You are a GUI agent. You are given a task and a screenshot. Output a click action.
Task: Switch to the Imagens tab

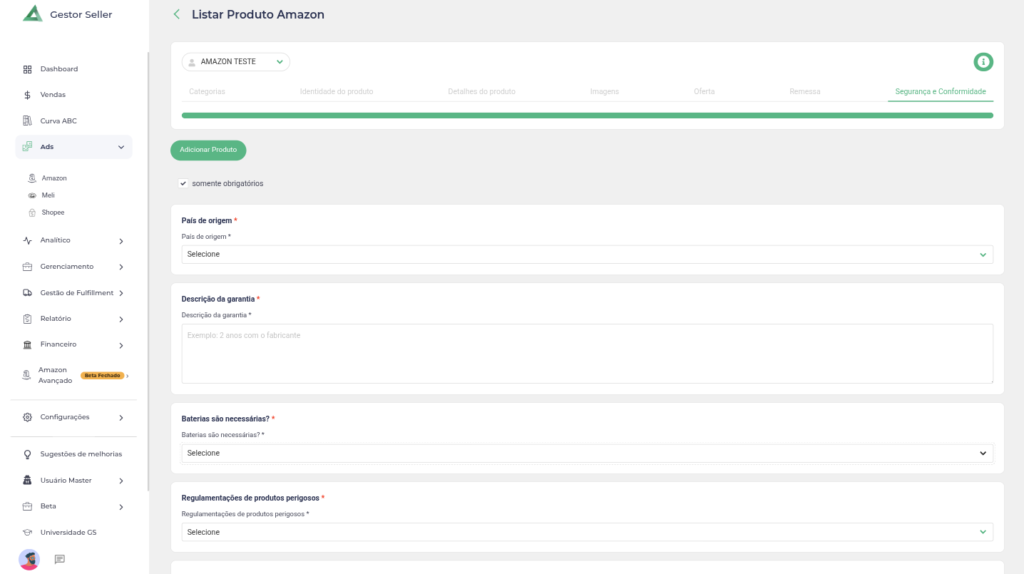pos(604,91)
